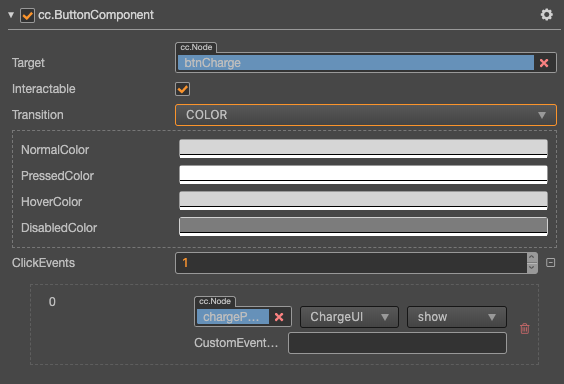Open the ButtonComponent gear settings menu

[546, 15]
